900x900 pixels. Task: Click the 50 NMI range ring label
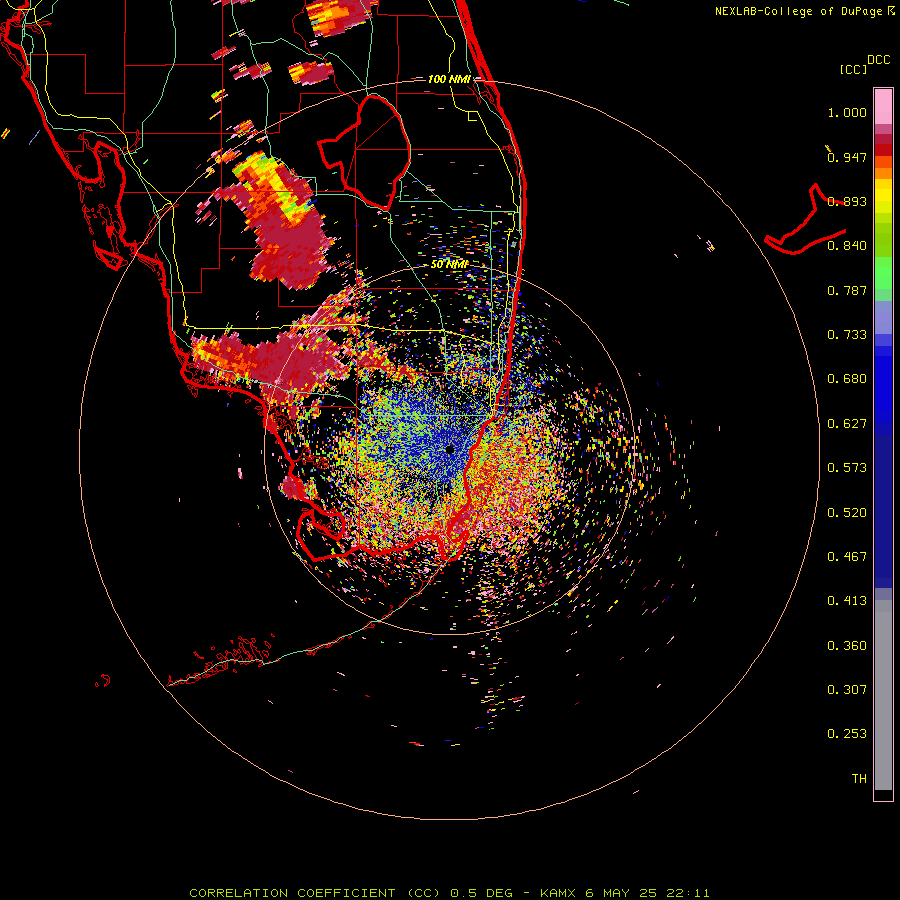(x=449, y=264)
